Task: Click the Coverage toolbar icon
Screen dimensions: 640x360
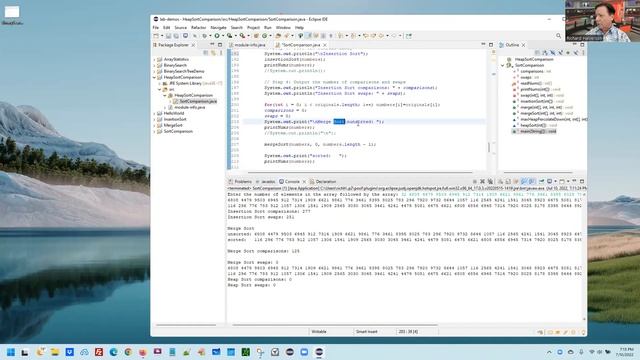Action: [x=229, y=36]
